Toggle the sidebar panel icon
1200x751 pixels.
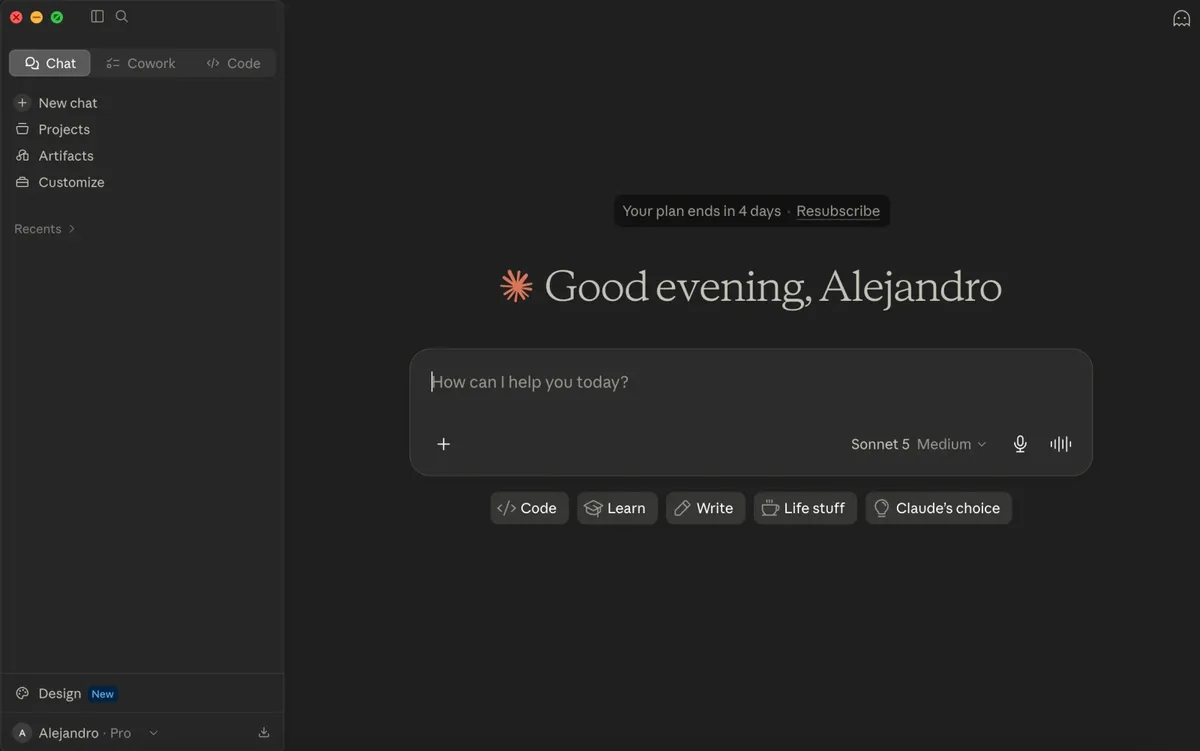pyautogui.click(x=97, y=16)
